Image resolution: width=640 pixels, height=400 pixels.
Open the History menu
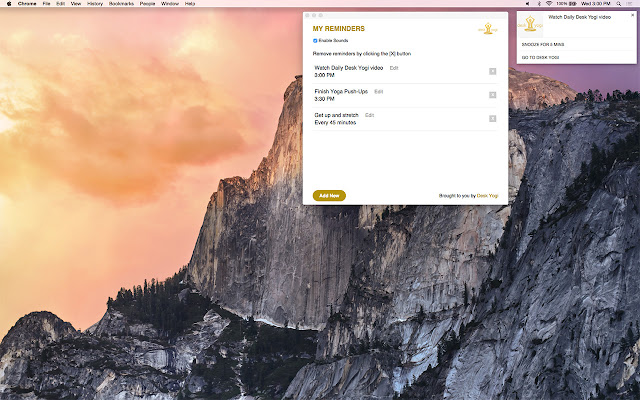(x=95, y=4)
